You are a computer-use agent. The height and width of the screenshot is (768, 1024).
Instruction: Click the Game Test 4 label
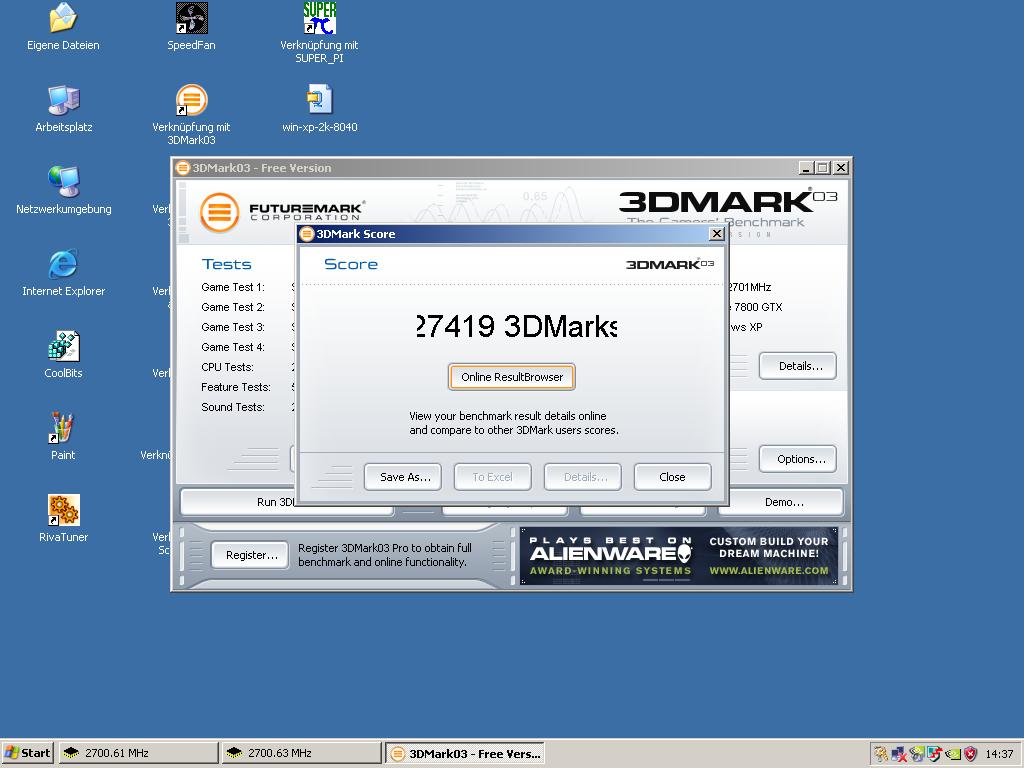[233, 347]
